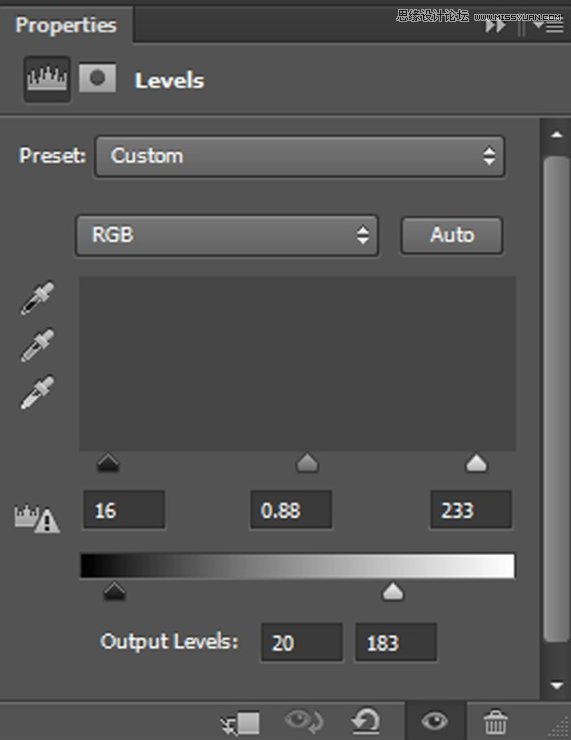The image size is (571, 740).
Task: Select the Levels adjustment histogram icon
Action: (x=47, y=79)
